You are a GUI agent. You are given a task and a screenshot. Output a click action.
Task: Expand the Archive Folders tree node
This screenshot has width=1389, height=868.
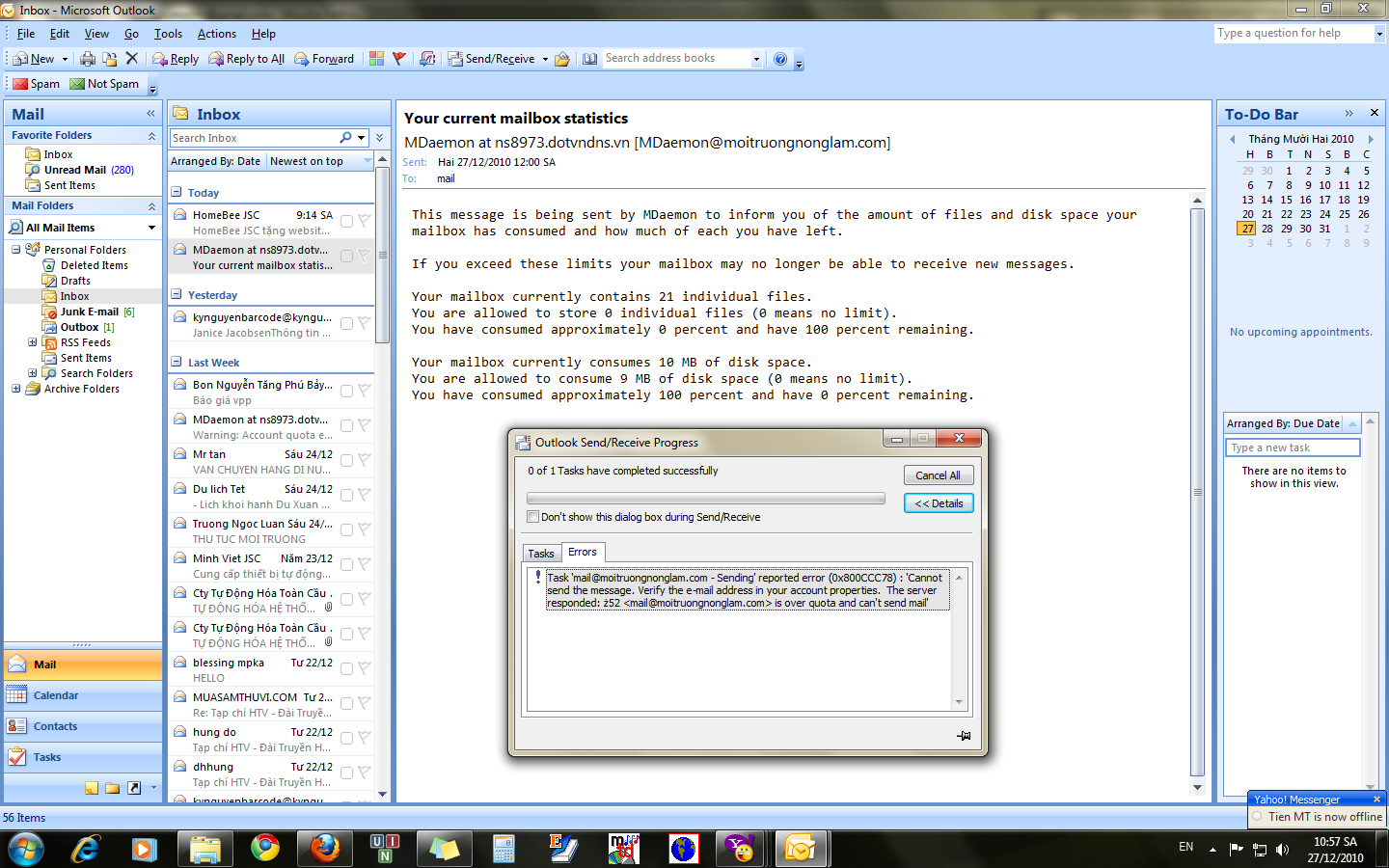tap(16, 389)
